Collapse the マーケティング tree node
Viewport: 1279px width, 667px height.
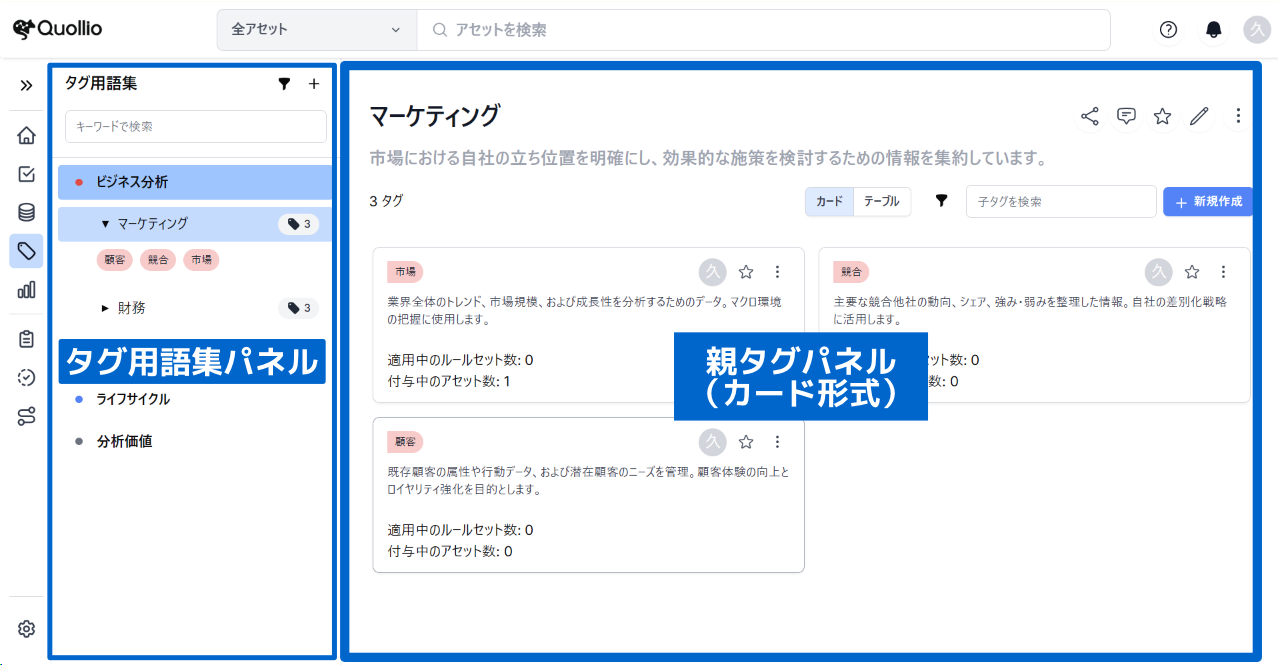tap(105, 224)
